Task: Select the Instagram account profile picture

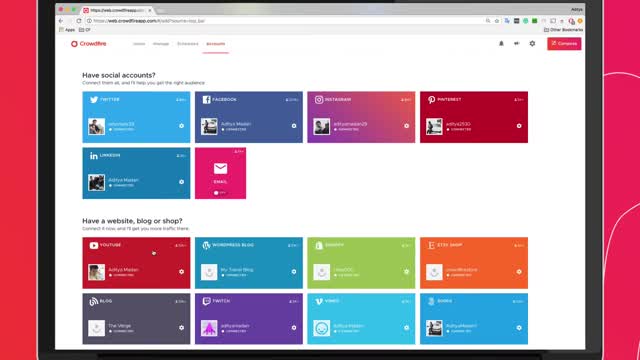Action: click(x=322, y=127)
